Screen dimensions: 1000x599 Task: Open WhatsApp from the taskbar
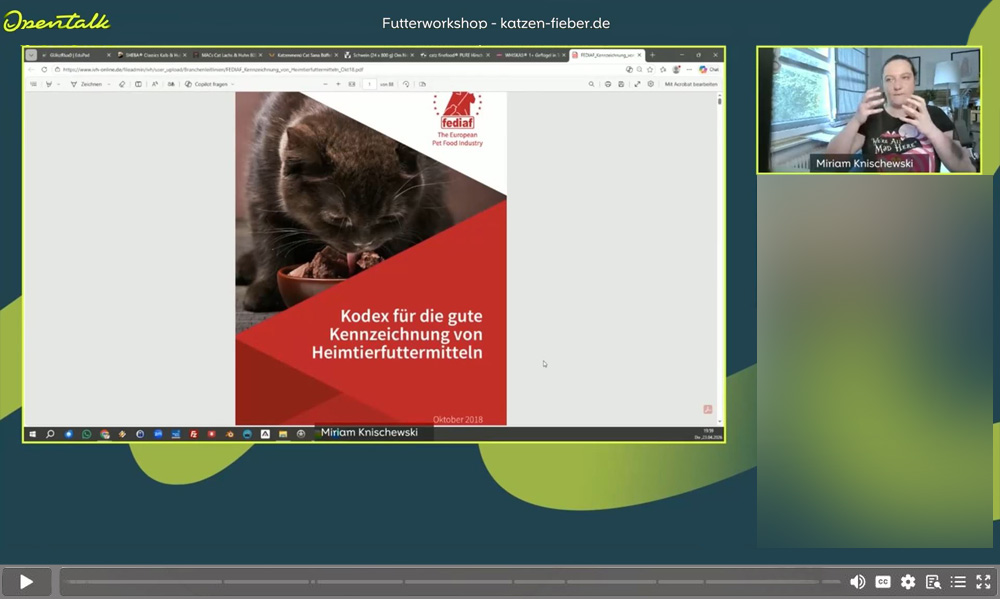(x=87, y=434)
